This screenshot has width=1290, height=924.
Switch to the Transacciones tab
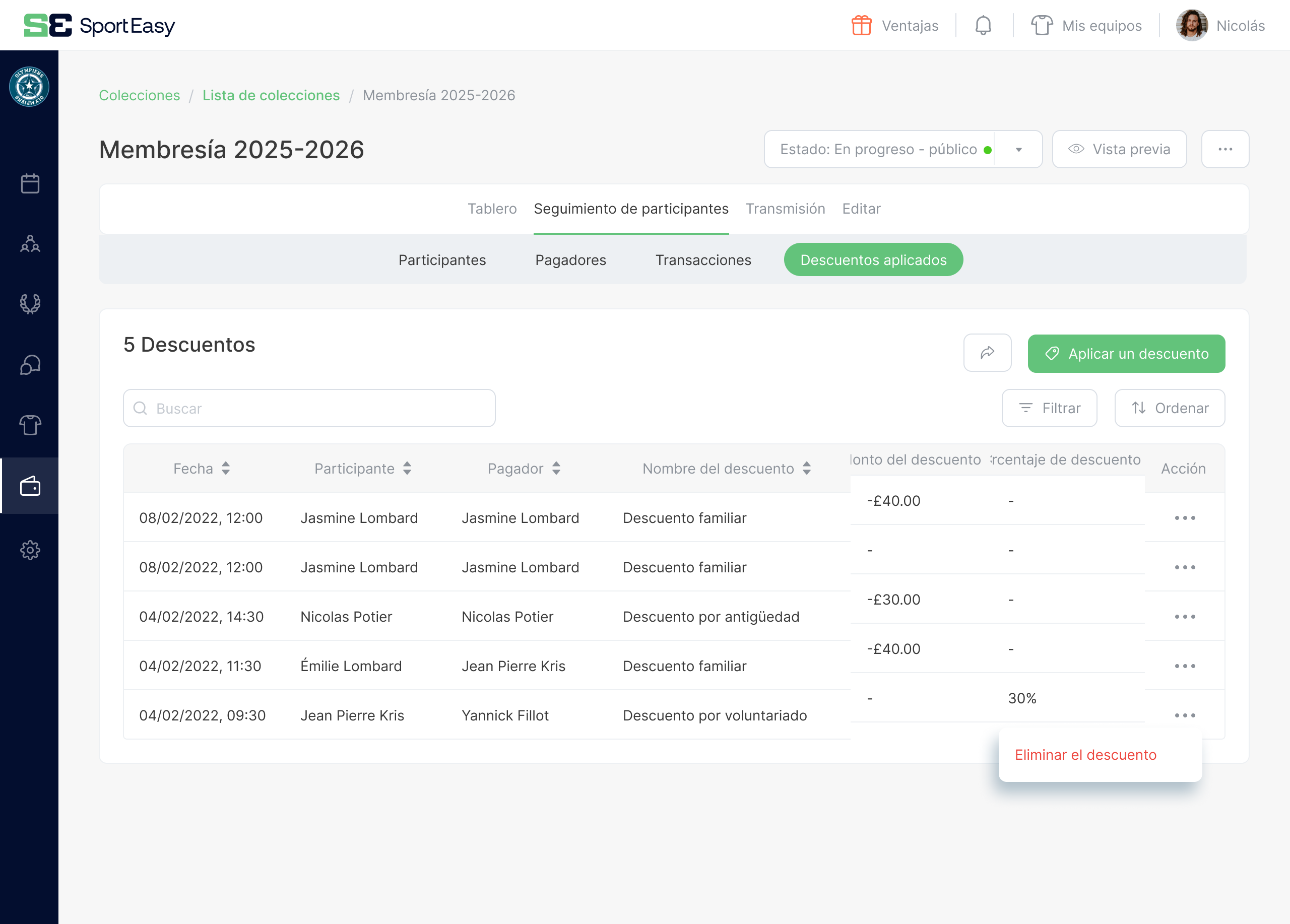coord(703,260)
